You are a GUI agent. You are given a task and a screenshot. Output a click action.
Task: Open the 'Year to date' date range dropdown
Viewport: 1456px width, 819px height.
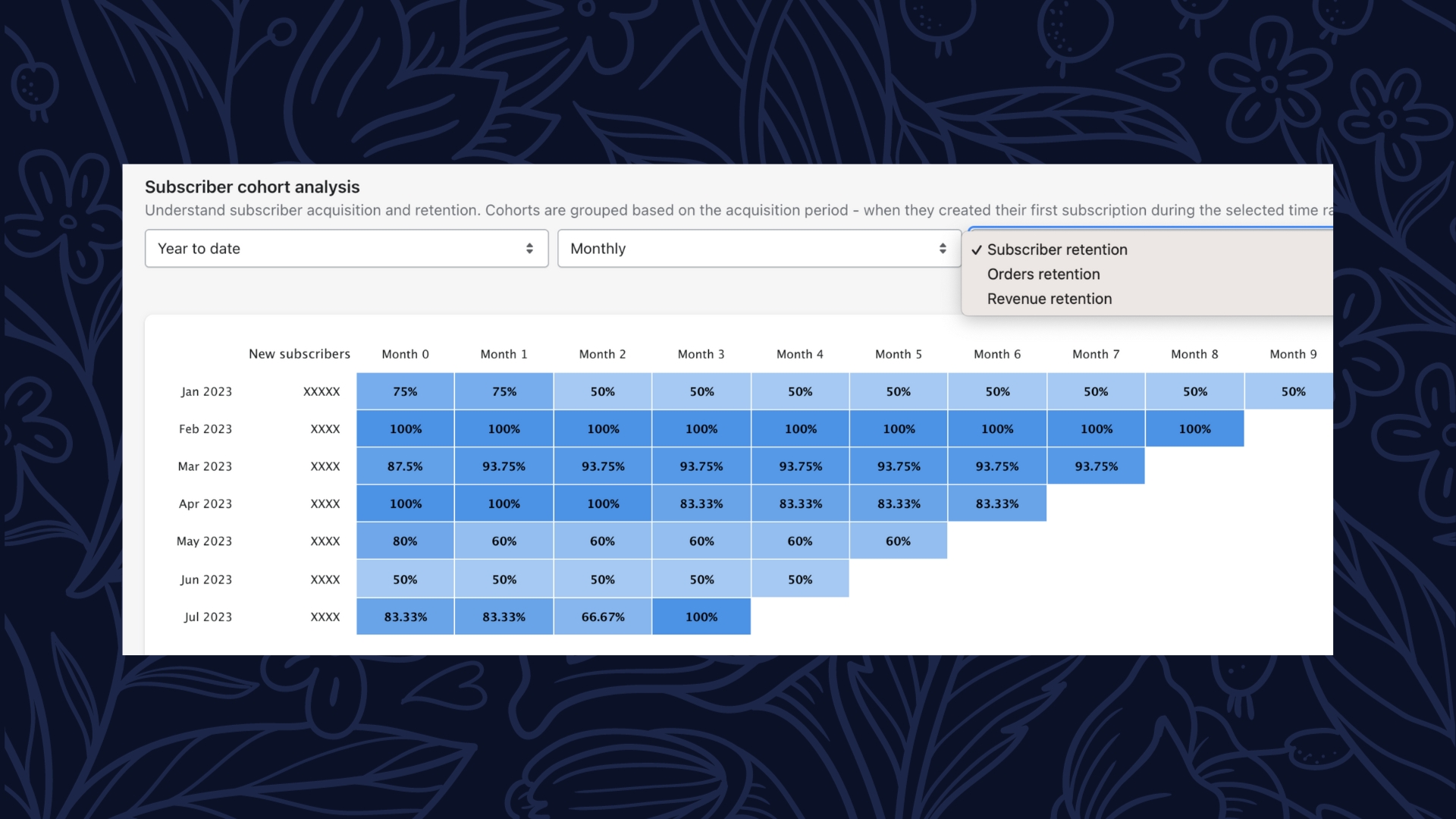coord(346,248)
